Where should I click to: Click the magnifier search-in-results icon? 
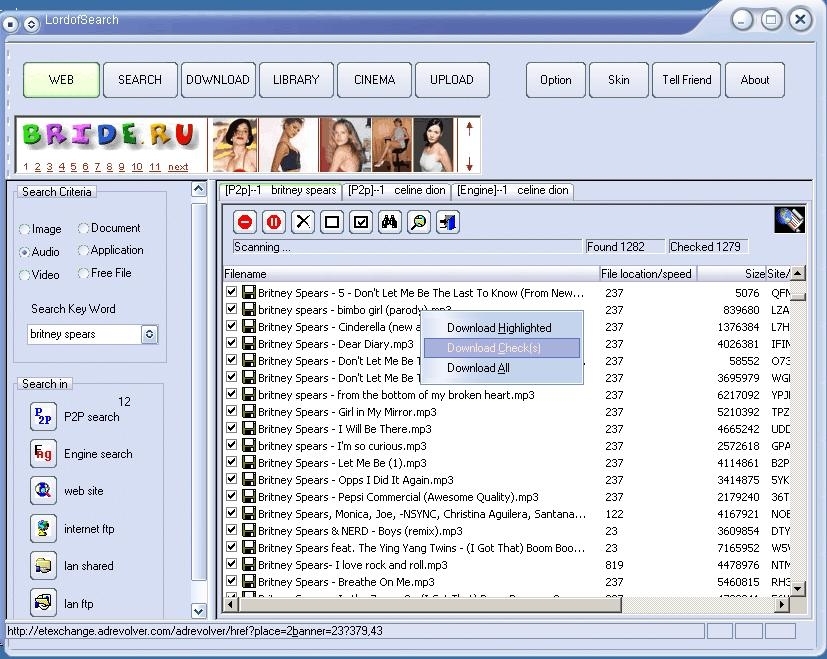(x=419, y=222)
